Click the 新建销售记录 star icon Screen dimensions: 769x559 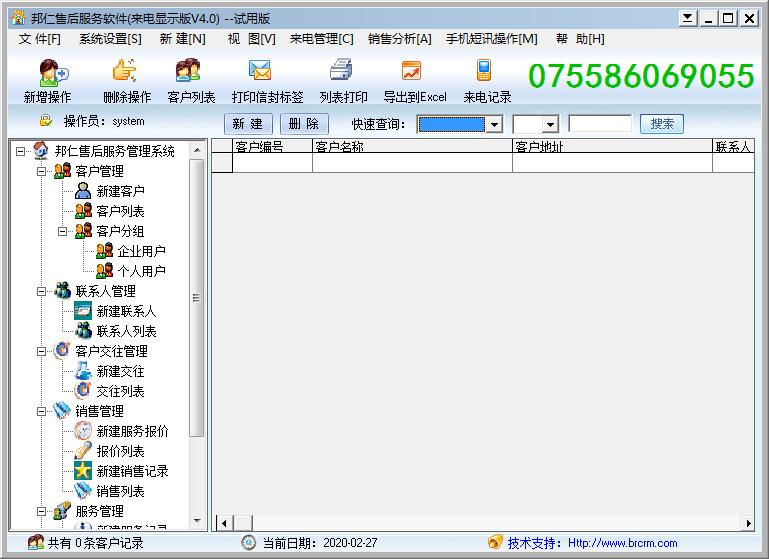pyautogui.click(x=83, y=471)
